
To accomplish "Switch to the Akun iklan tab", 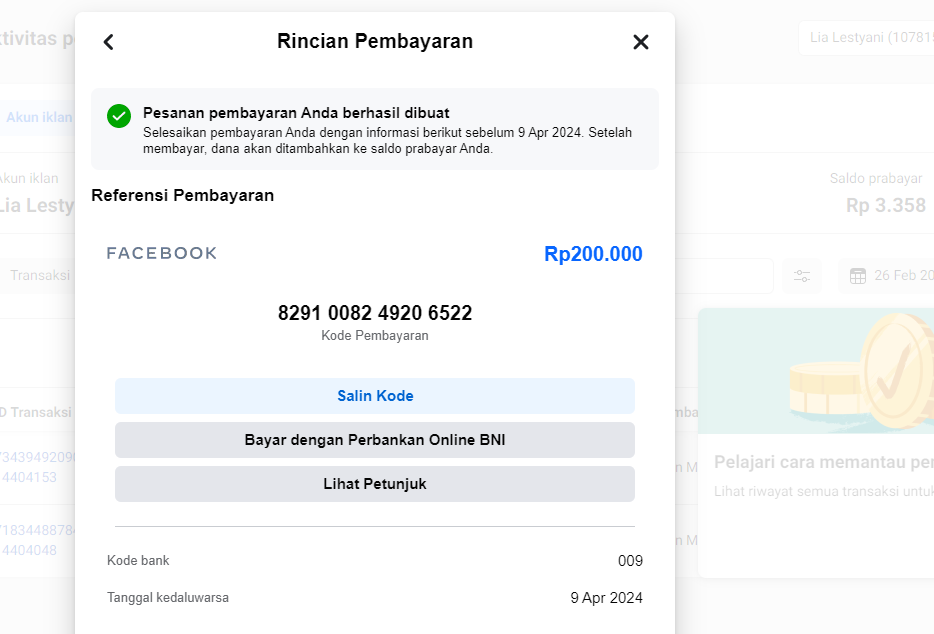I will [38, 117].
